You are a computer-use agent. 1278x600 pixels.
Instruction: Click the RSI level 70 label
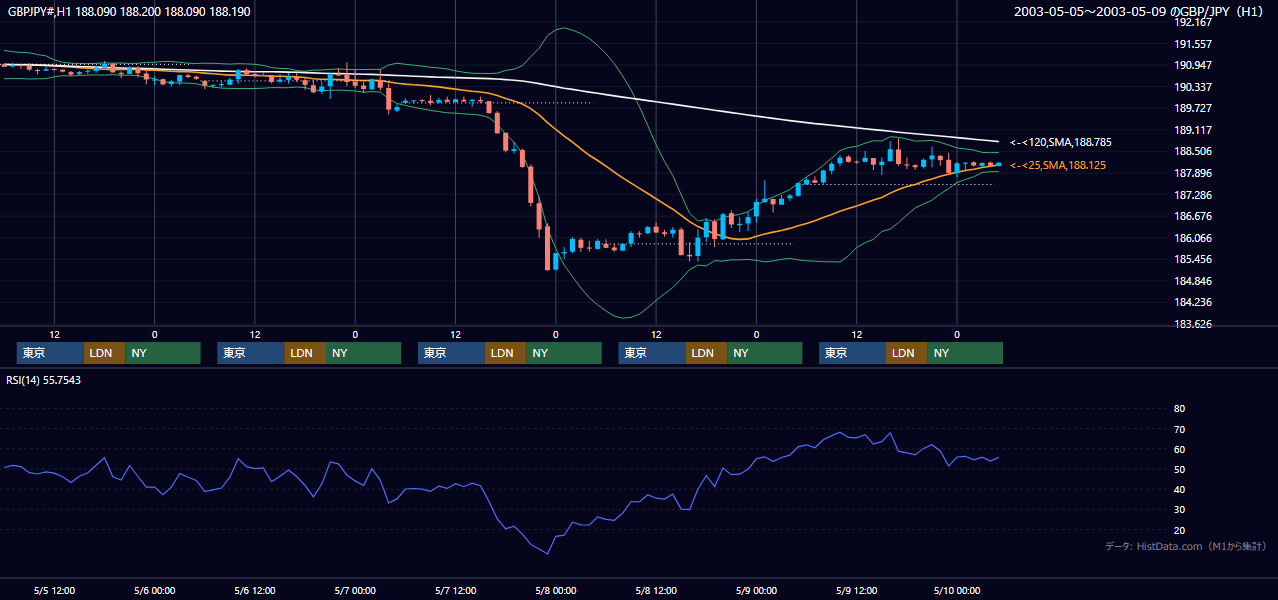point(1179,429)
